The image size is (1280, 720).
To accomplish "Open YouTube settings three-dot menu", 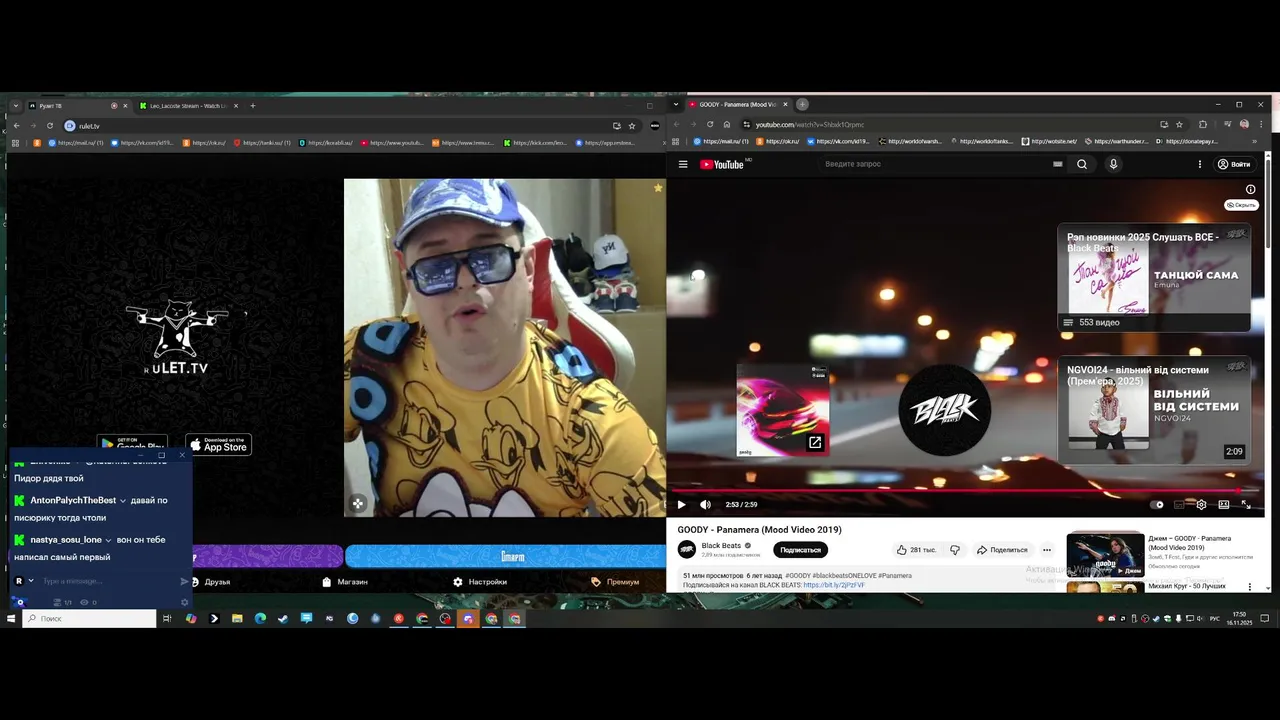I will tap(1200, 164).
